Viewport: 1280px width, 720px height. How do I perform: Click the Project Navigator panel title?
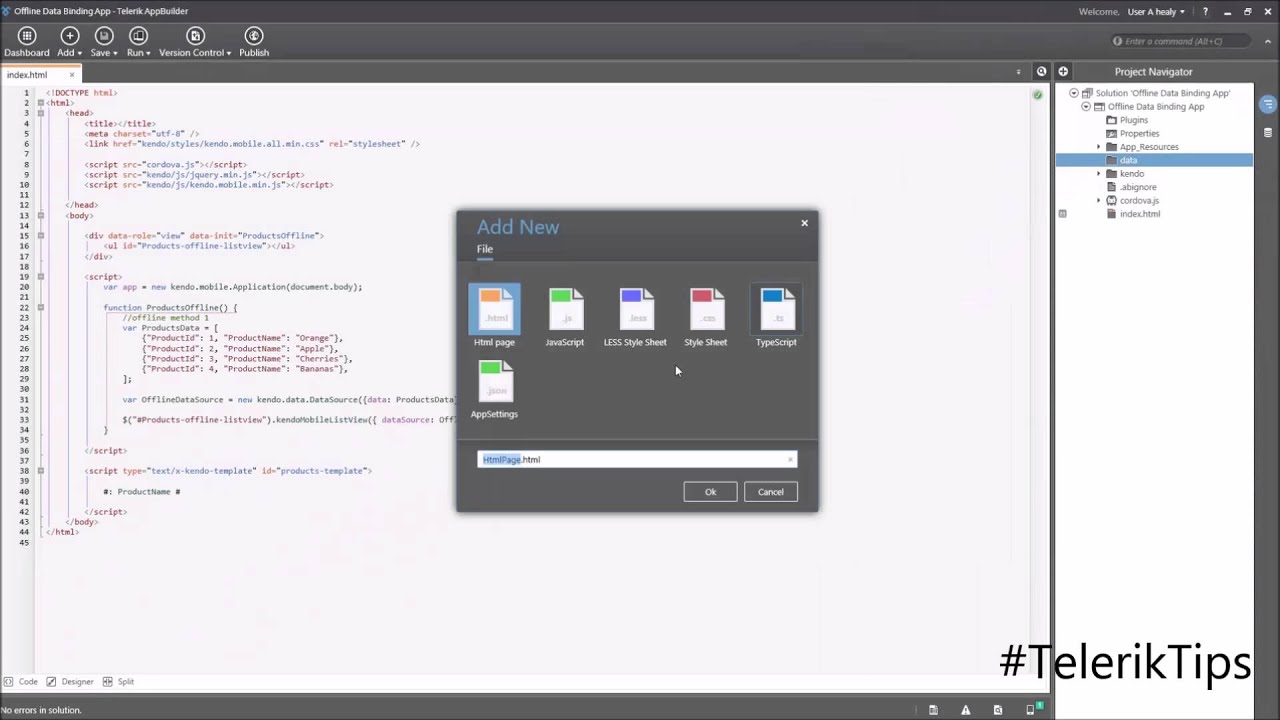1153,72
